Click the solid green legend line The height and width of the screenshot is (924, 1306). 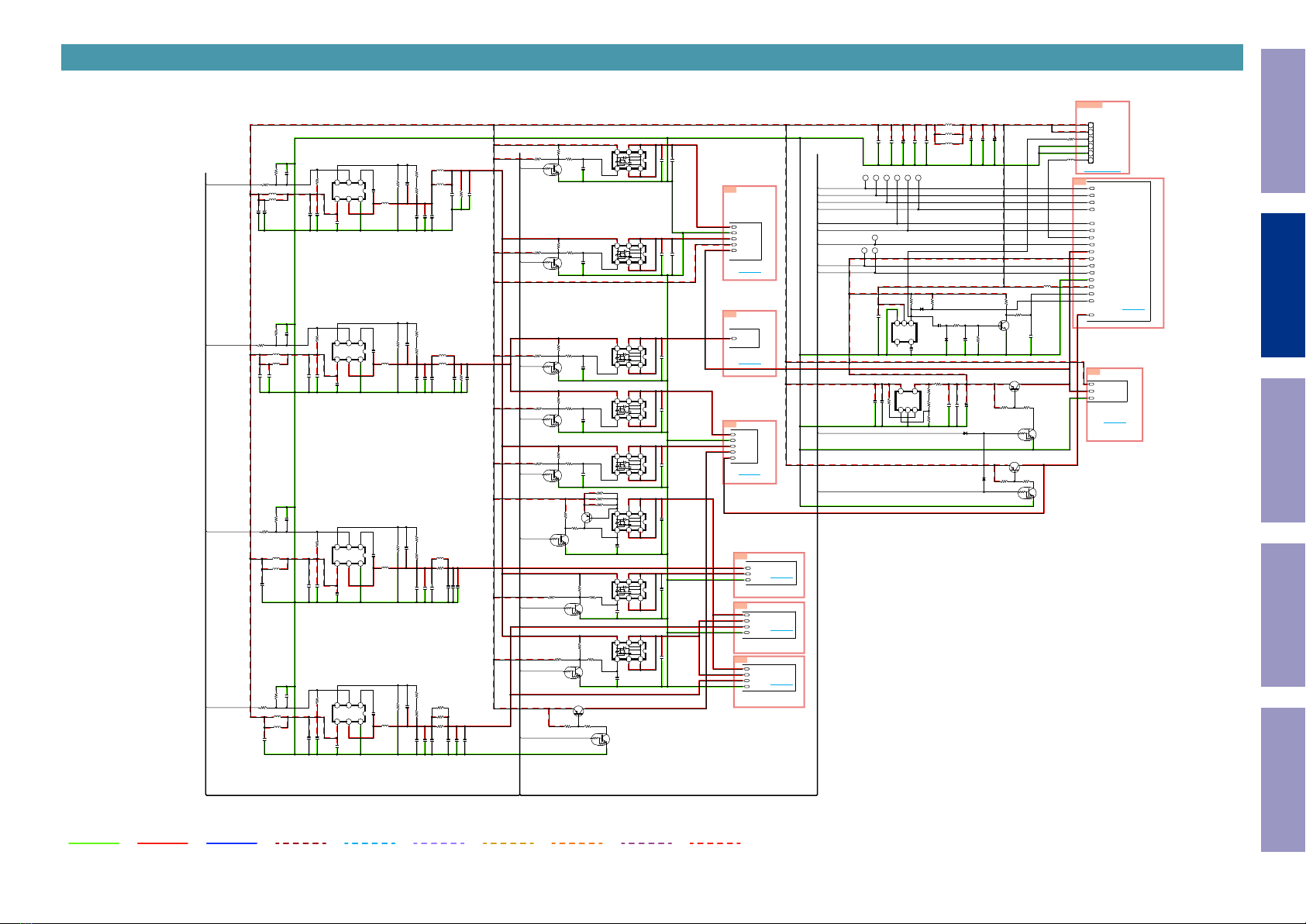click(94, 843)
